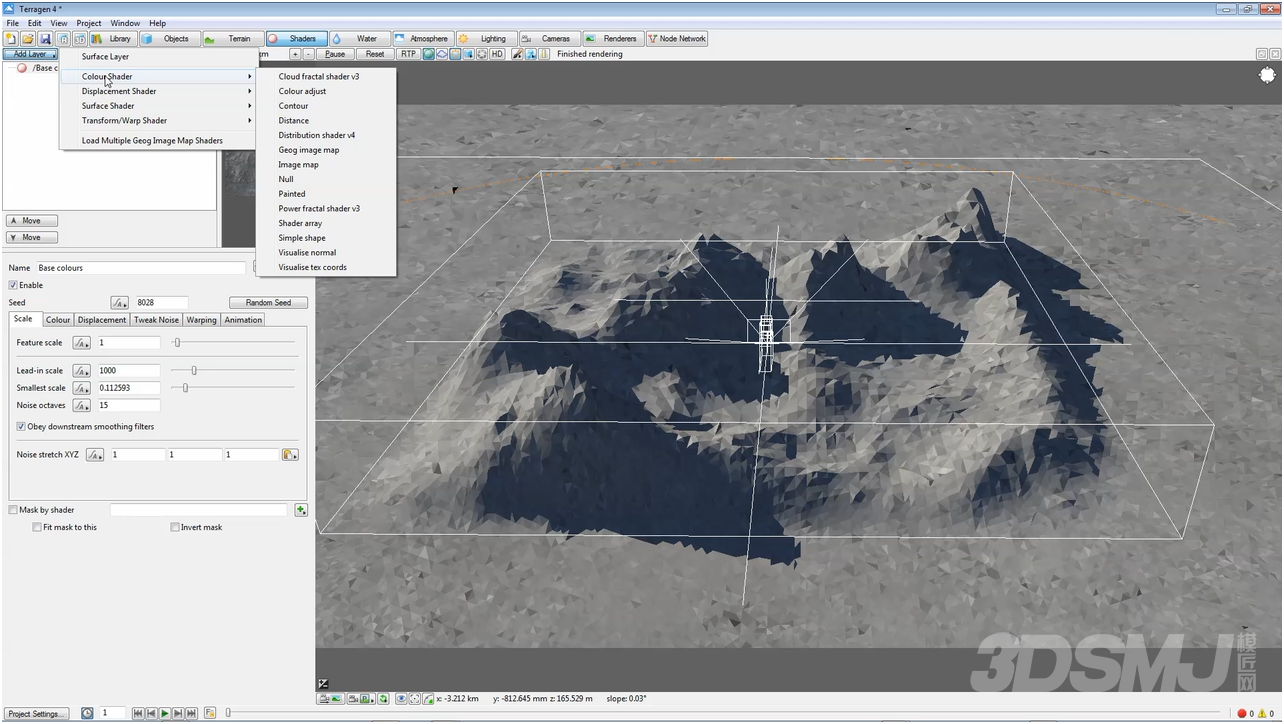1284x724 pixels.
Task: Open the Atmosphere layout
Action: (x=423, y=39)
